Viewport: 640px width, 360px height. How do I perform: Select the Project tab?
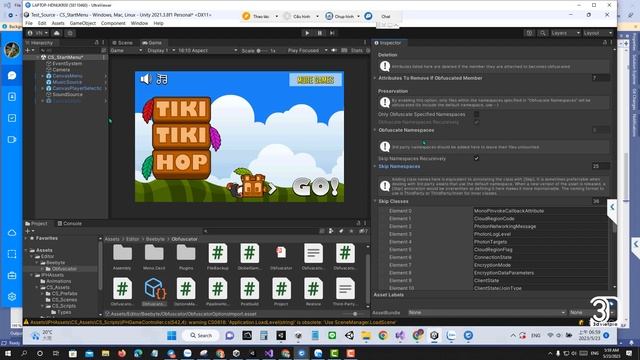(x=36, y=224)
